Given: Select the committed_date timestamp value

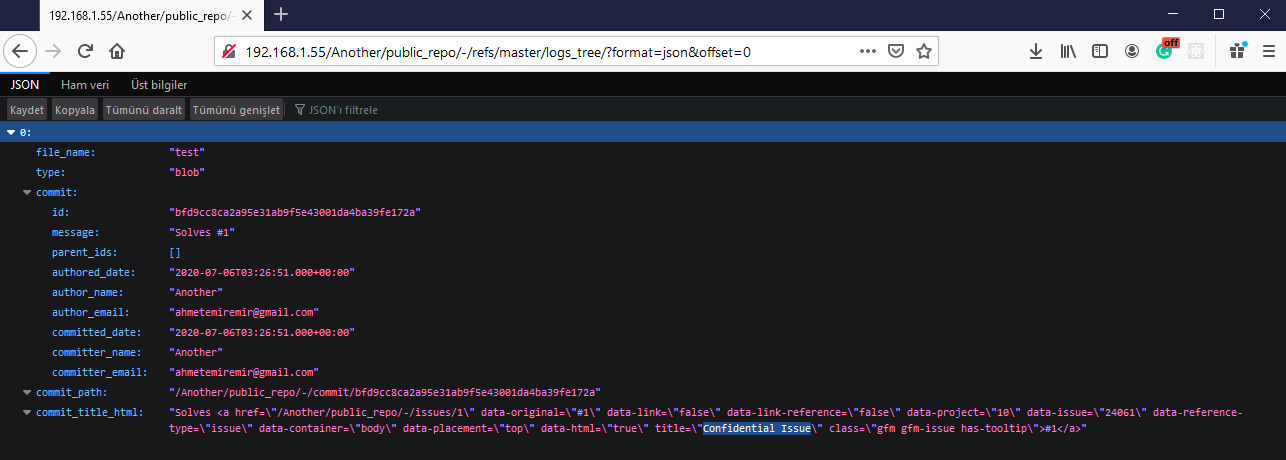Looking at the screenshot, I should pyautogui.click(x=262, y=332).
